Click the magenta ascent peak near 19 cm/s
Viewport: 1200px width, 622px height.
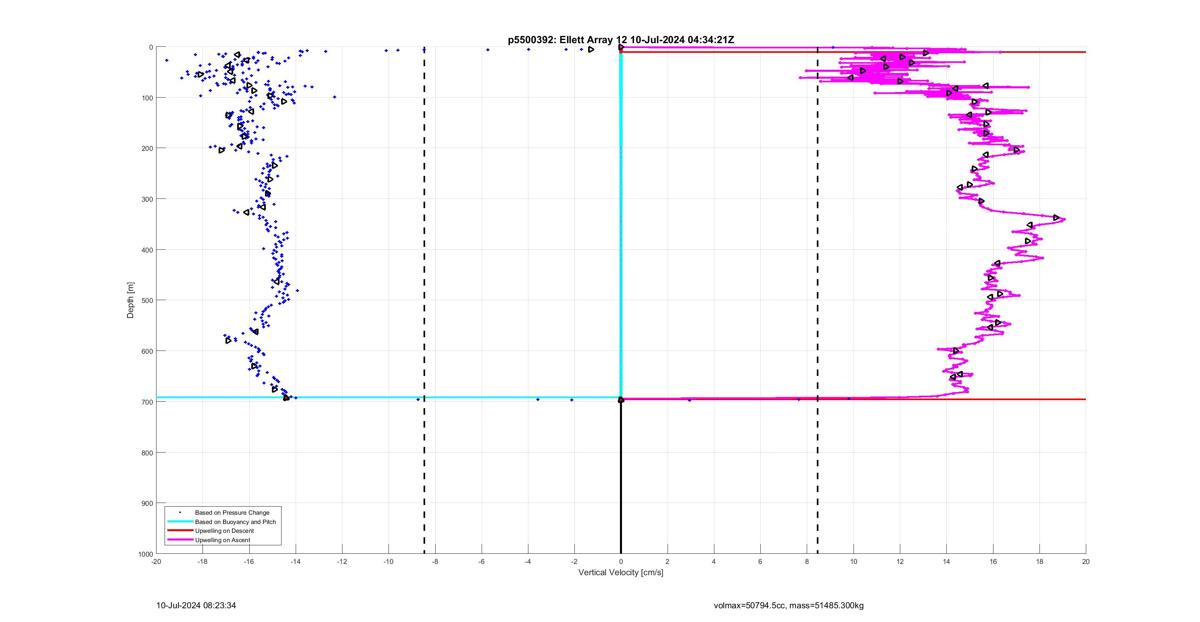(x=1061, y=218)
